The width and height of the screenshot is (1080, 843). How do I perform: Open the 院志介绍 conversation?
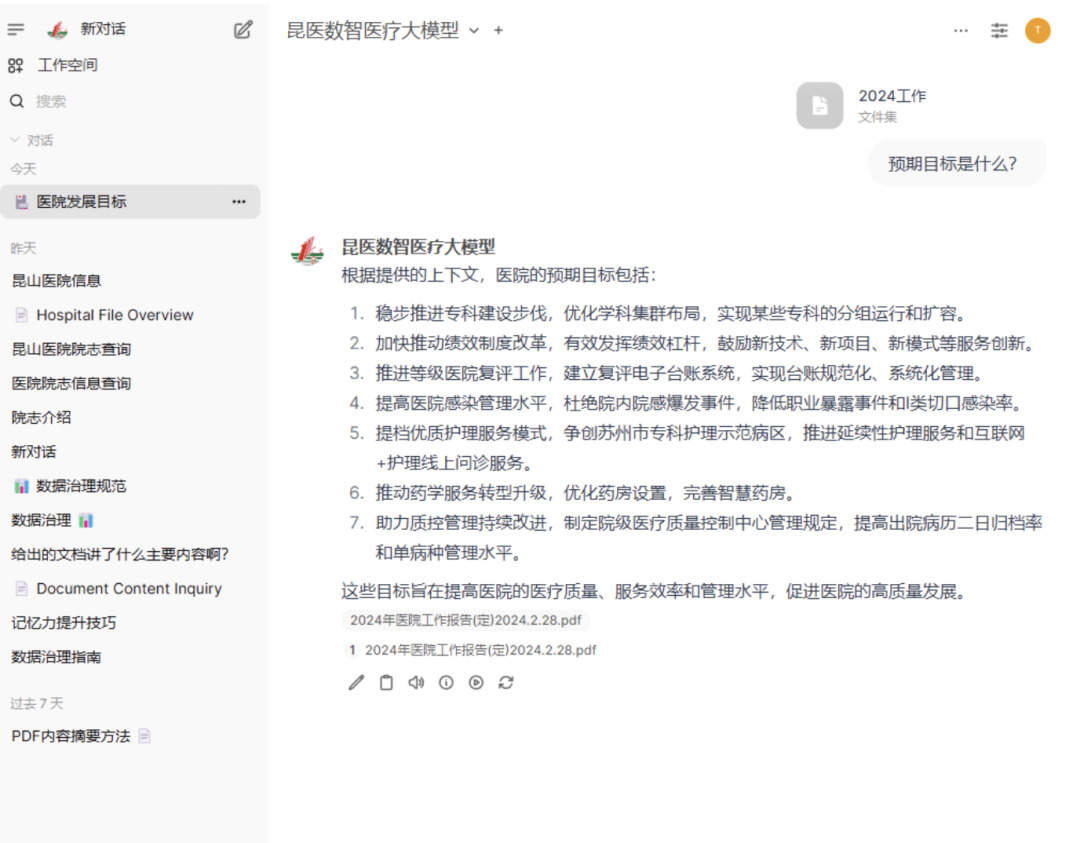pyautogui.click(x=131, y=417)
